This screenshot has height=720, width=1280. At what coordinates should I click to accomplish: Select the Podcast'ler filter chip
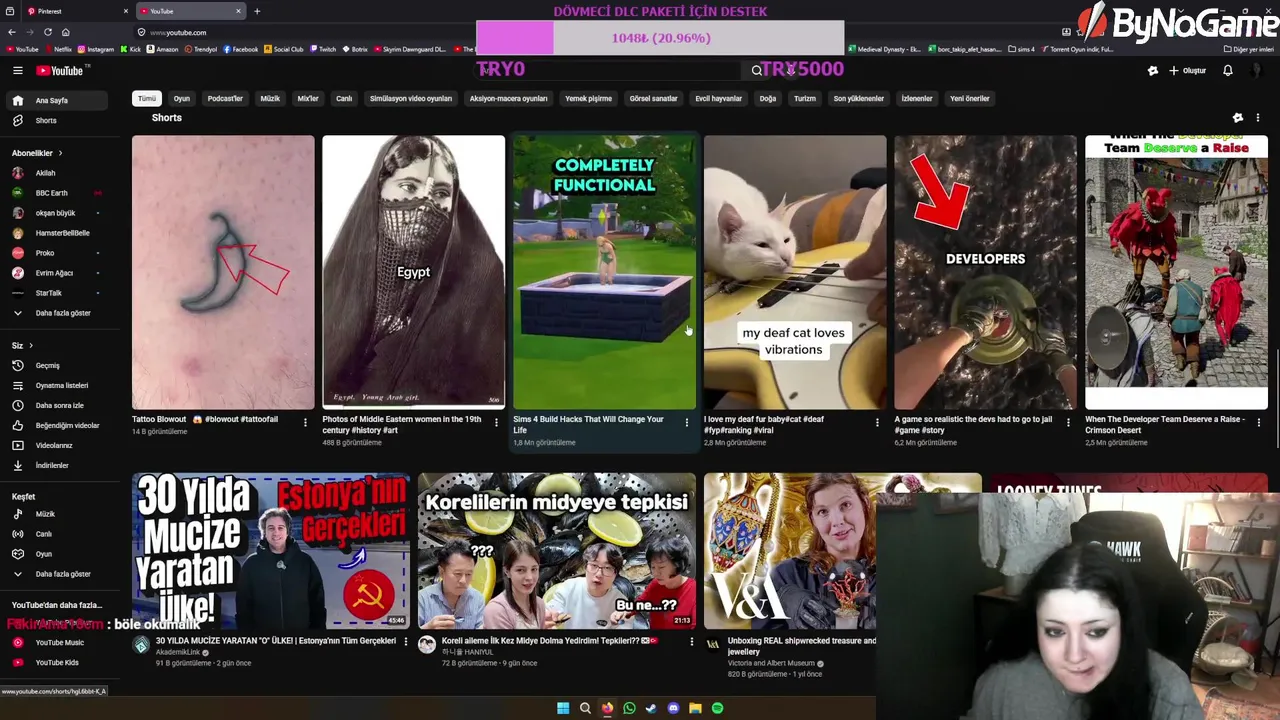tap(225, 98)
